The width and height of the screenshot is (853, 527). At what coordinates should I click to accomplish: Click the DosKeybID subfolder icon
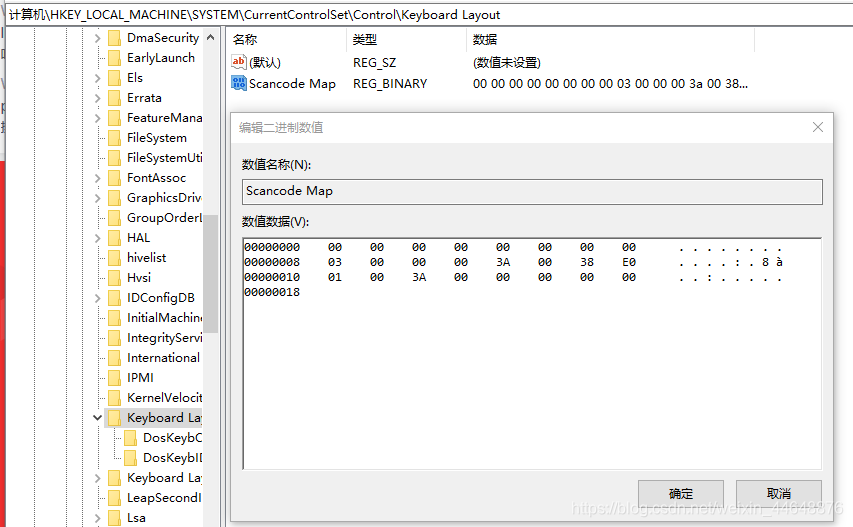coord(131,458)
